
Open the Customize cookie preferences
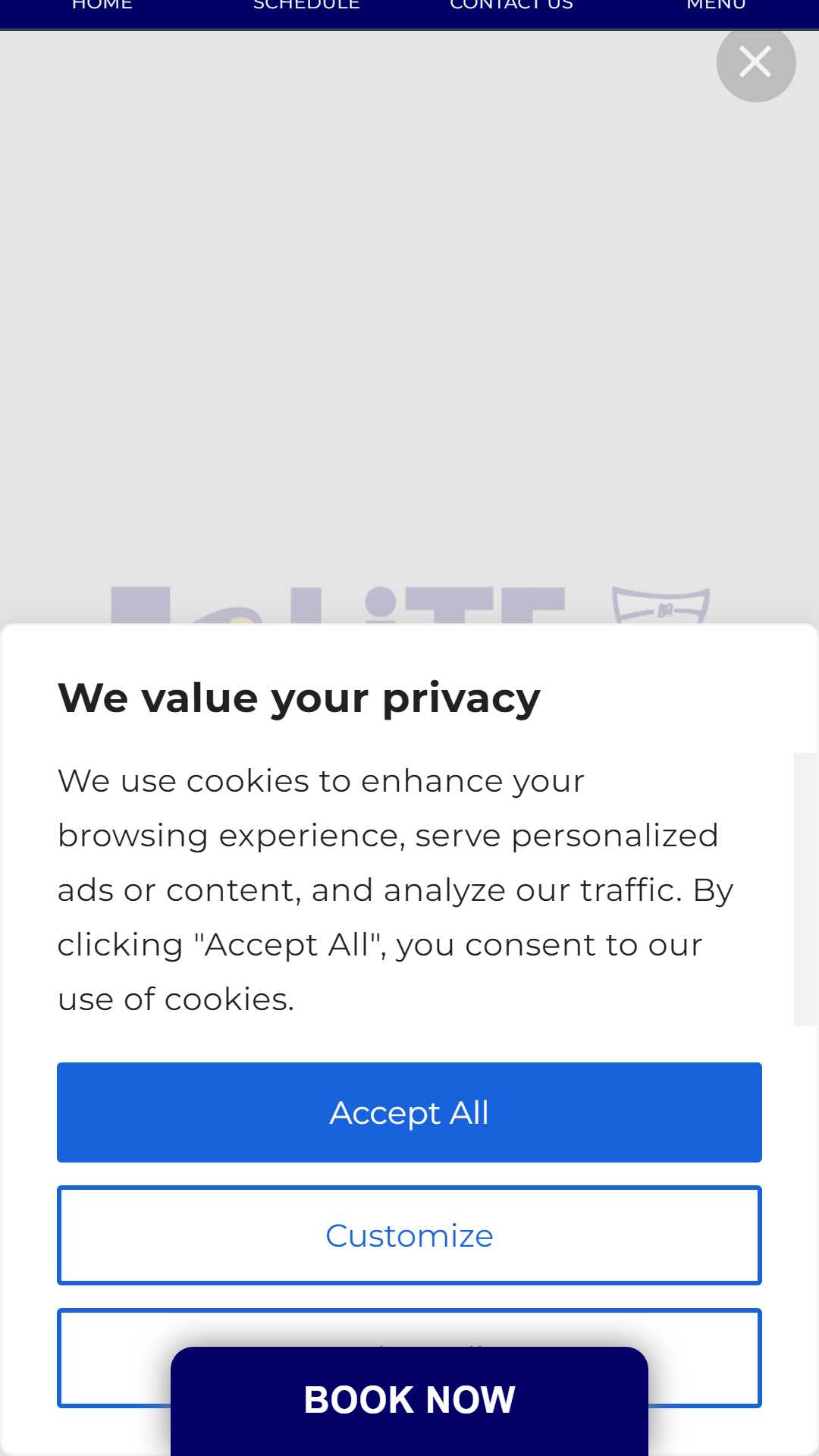click(x=409, y=1235)
